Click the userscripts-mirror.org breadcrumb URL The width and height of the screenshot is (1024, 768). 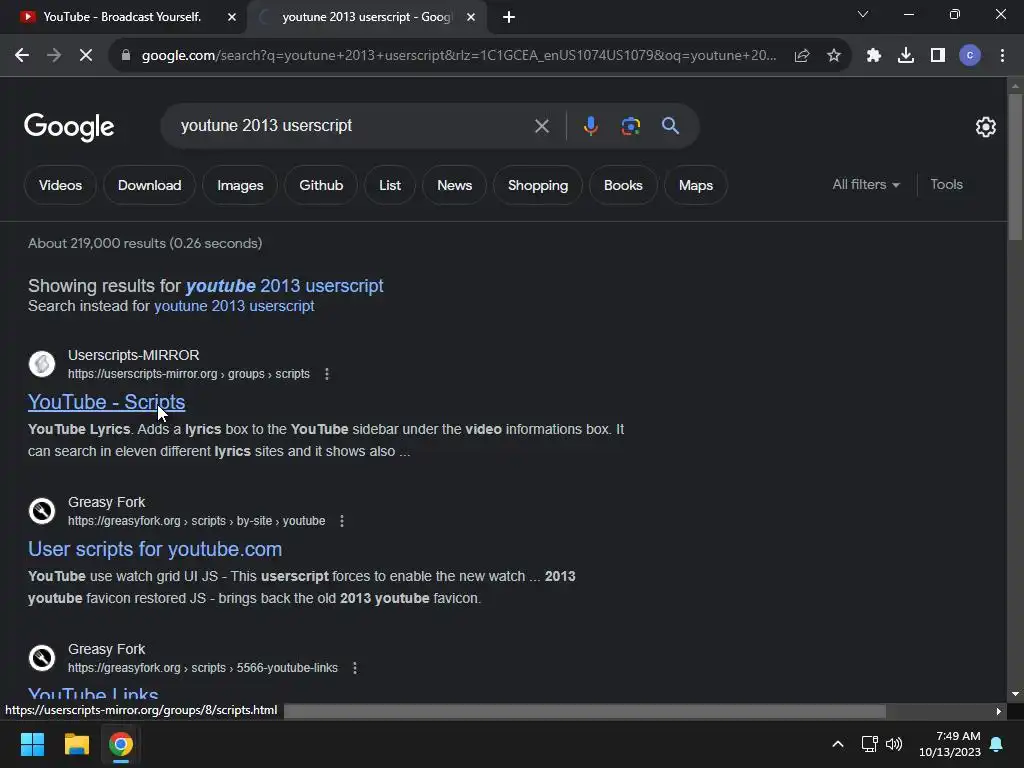(189, 374)
